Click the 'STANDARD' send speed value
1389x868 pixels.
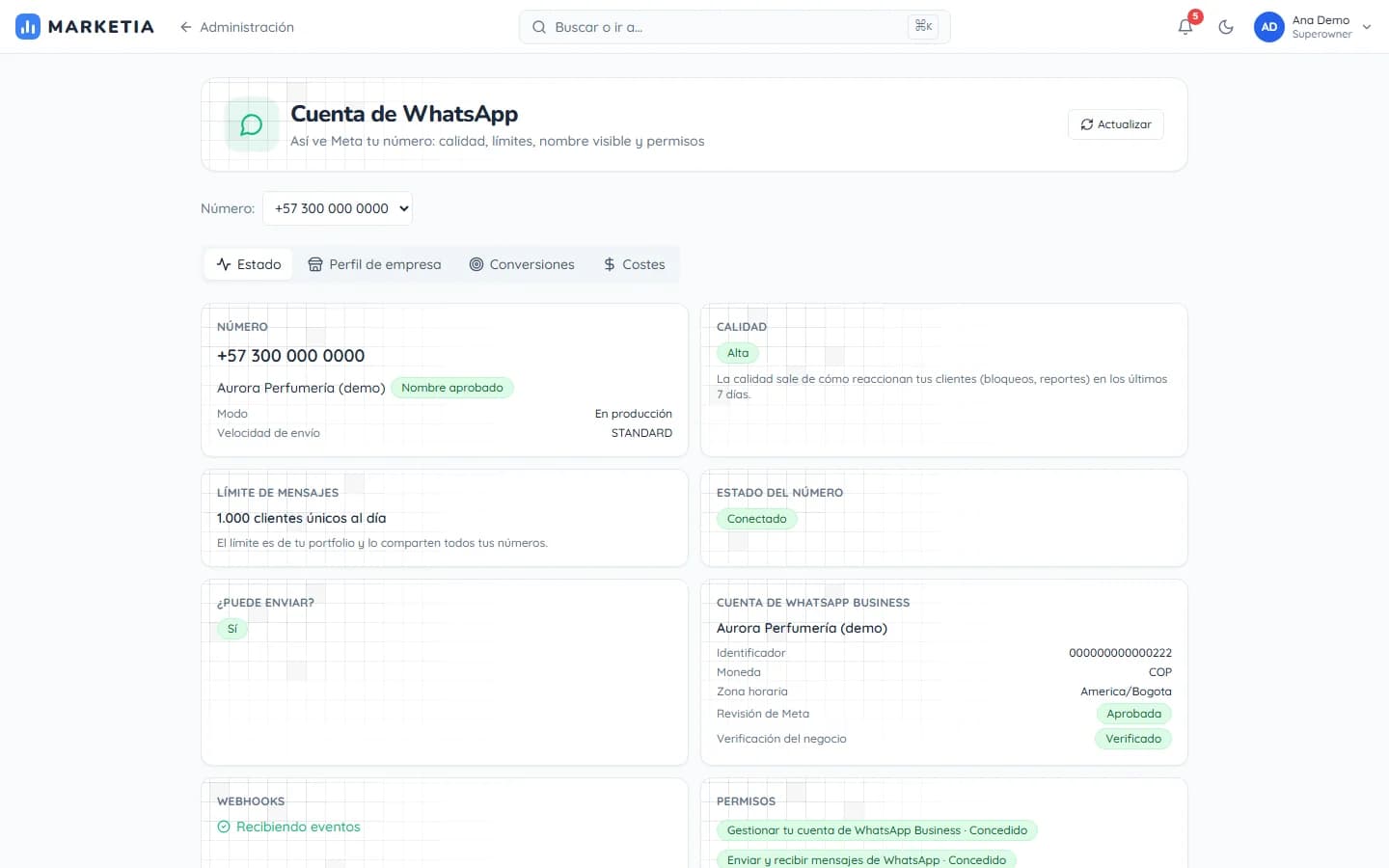[x=641, y=433]
